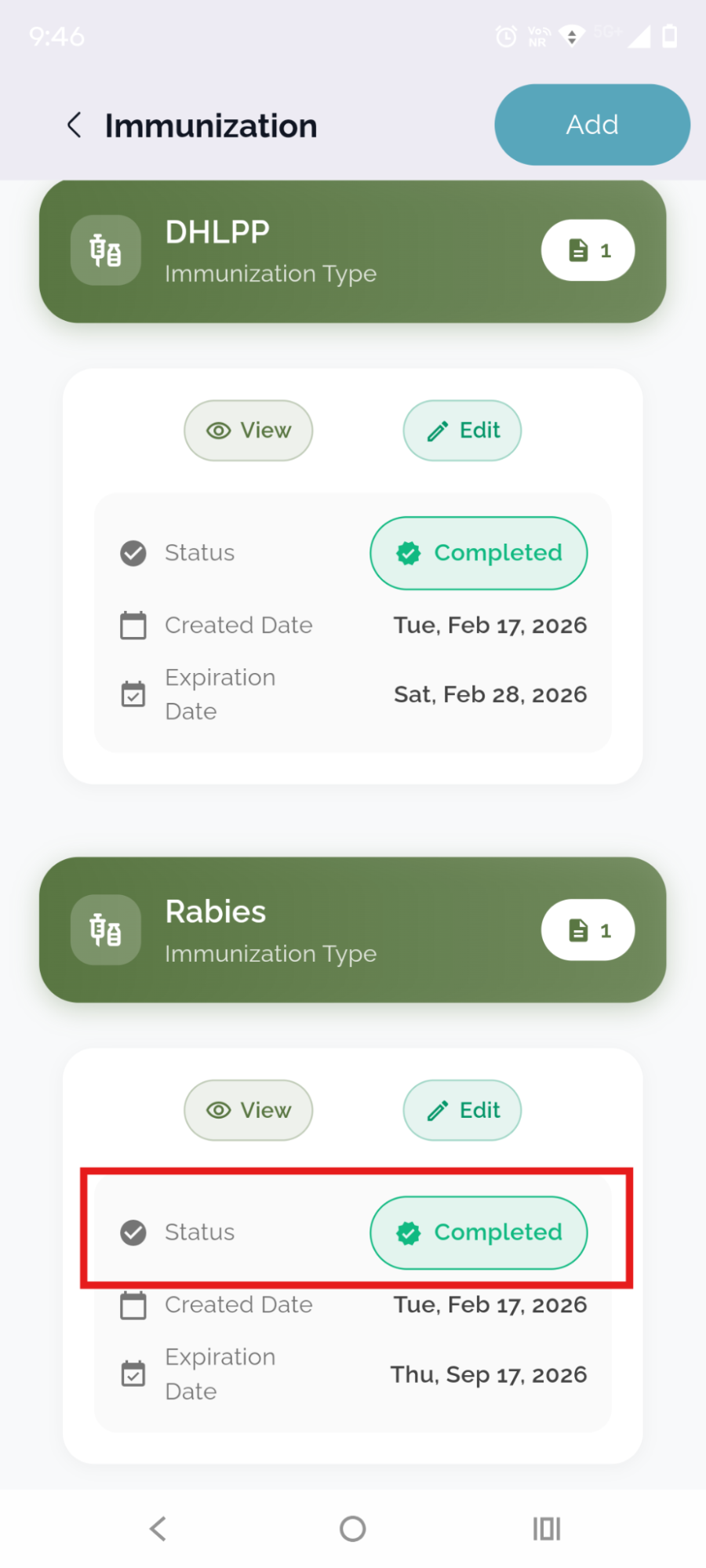Edit the DHLPP immunization record
Image resolution: width=706 pixels, height=1568 pixels.
pos(462,431)
